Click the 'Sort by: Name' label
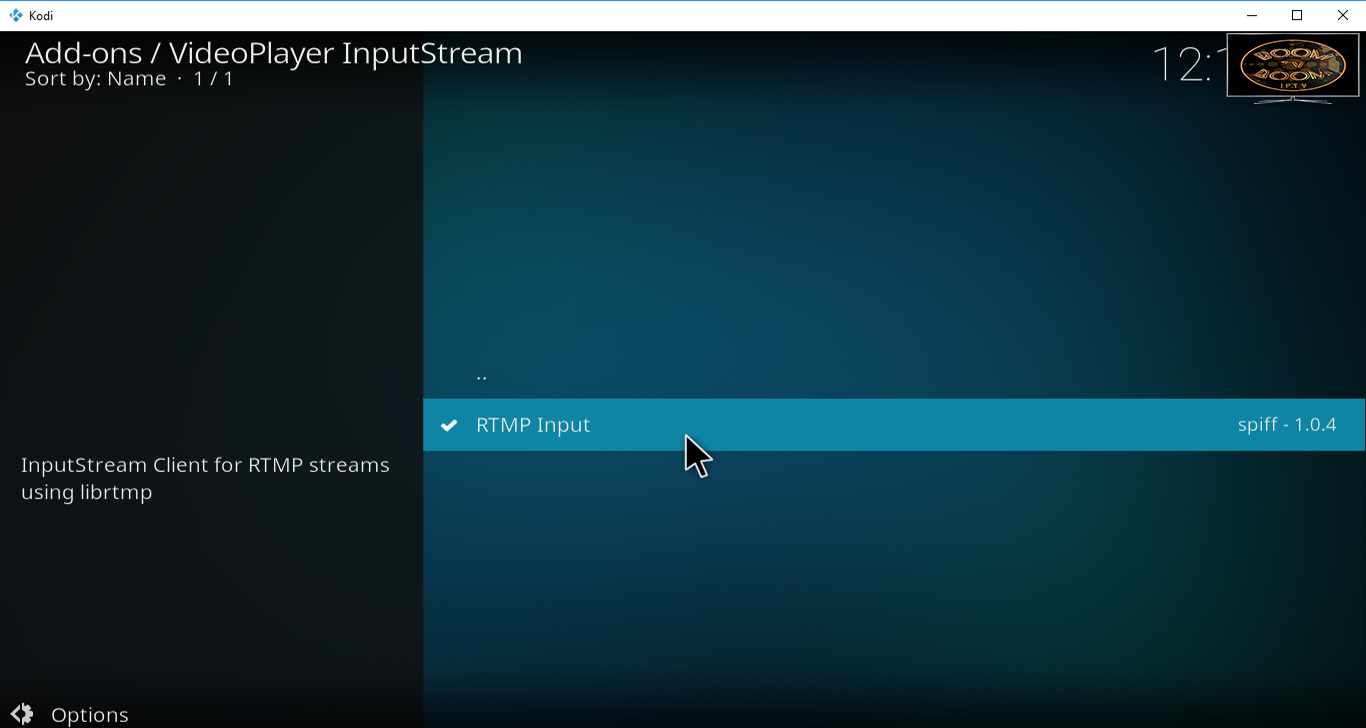 point(96,79)
